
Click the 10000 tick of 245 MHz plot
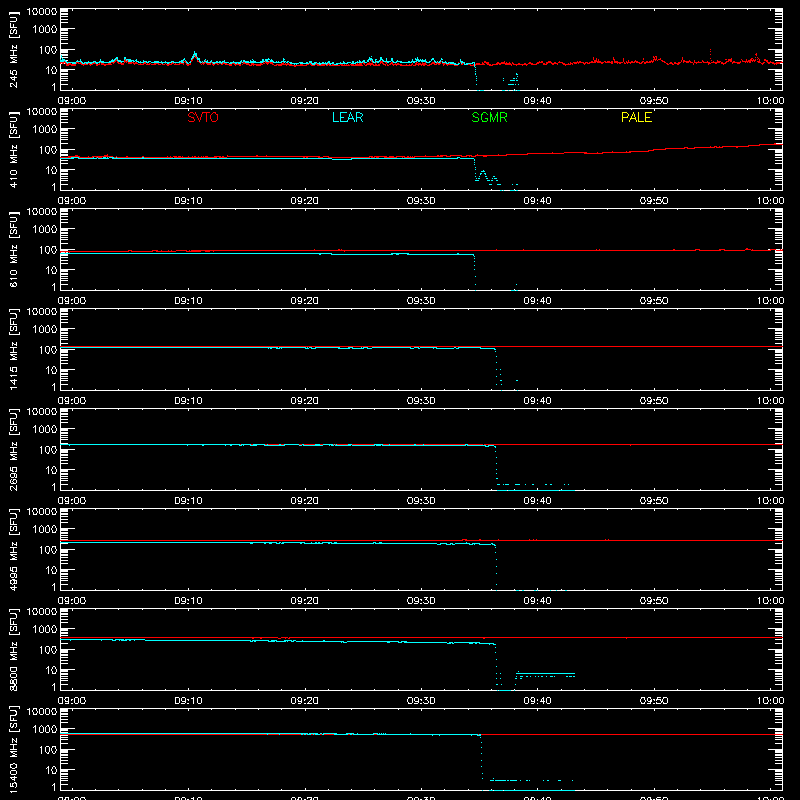click(42, 12)
